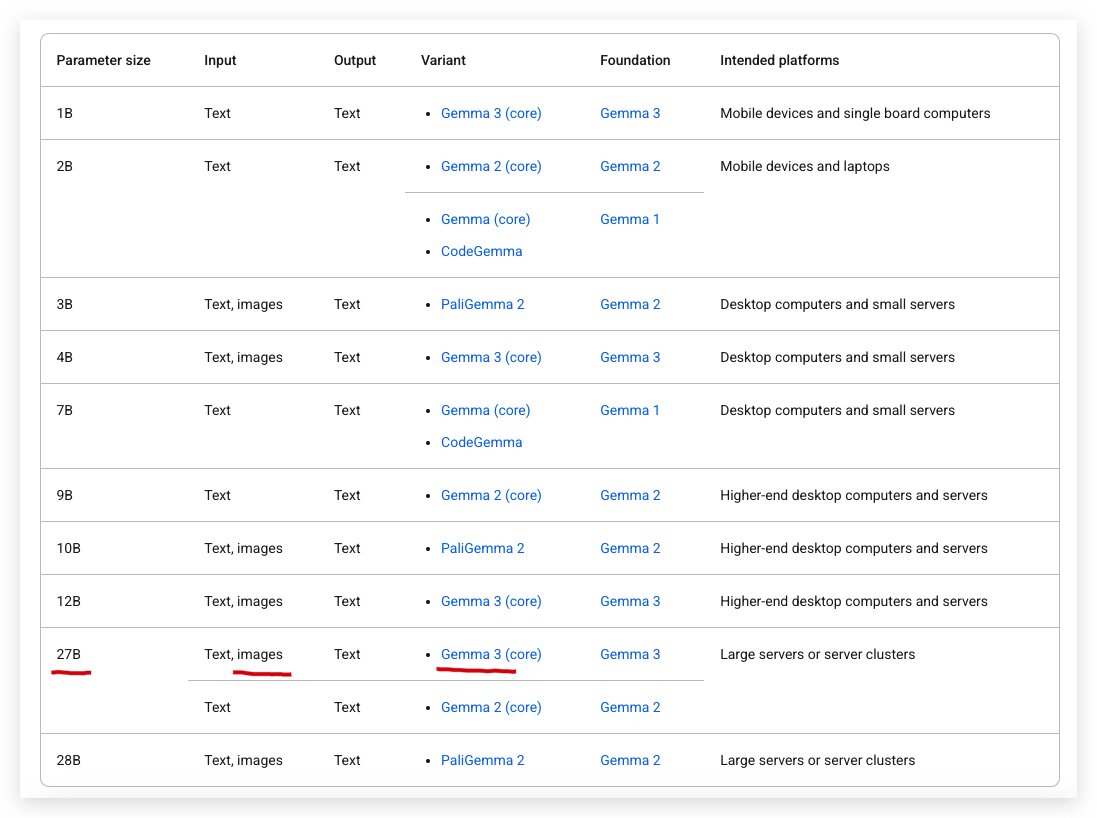Click 'Large servers or server clusters' in 28B row

point(817,761)
